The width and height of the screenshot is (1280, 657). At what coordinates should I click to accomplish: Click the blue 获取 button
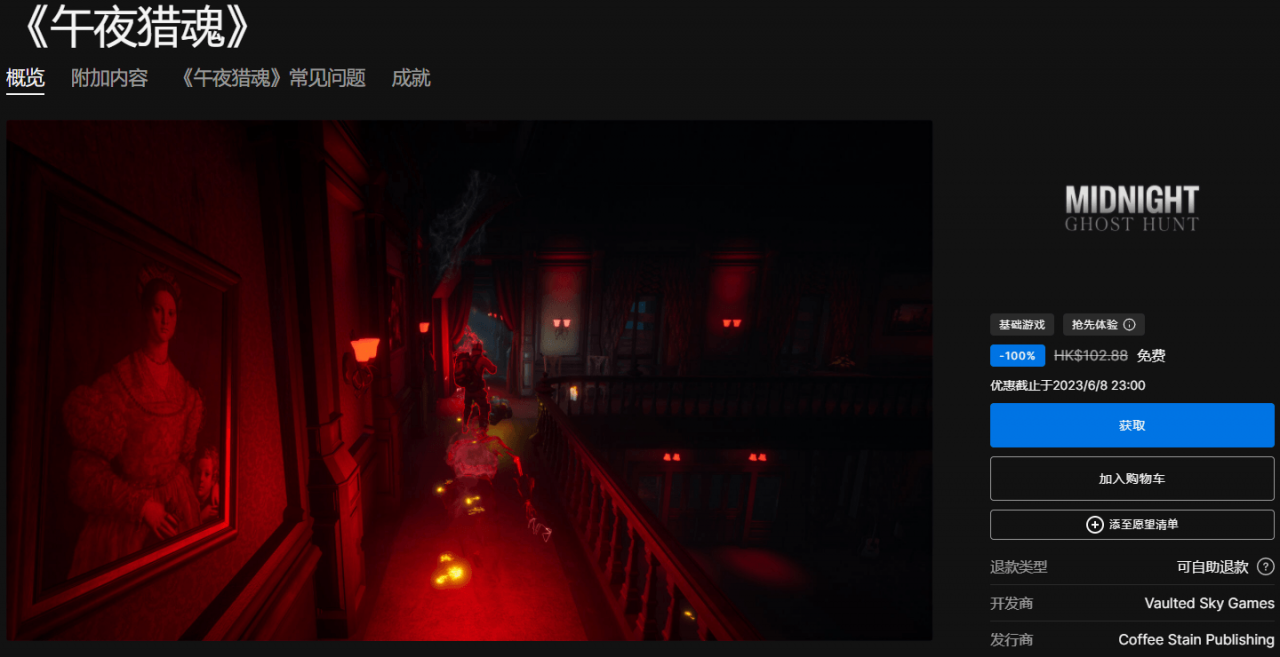click(x=1132, y=425)
